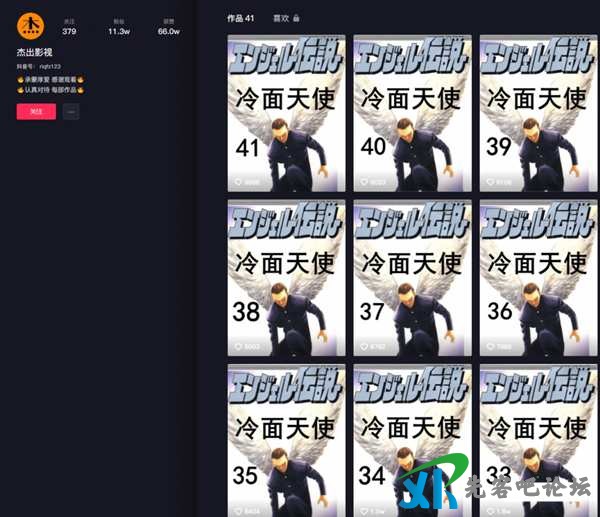The width and height of the screenshot is (600, 517).
Task: Click the heart icon on video 36
Action: 490,347
